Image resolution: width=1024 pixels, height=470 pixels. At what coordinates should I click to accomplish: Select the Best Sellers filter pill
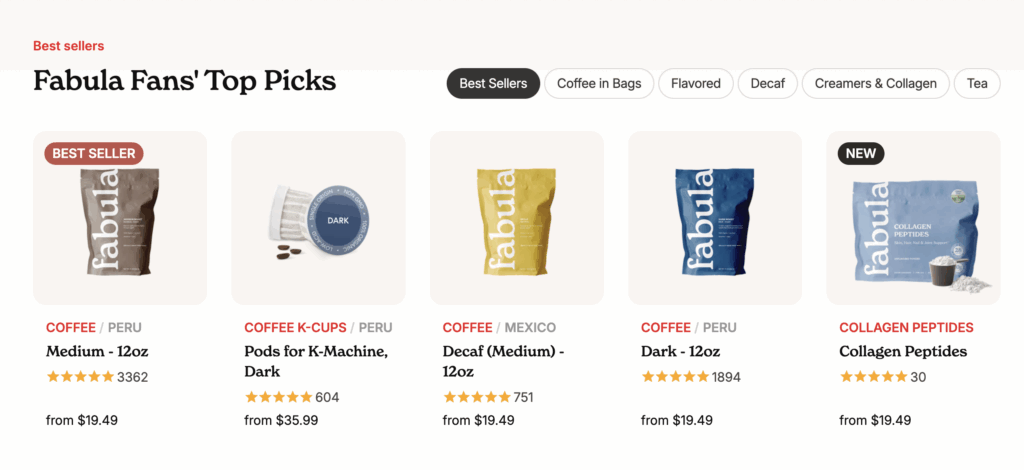click(493, 84)
